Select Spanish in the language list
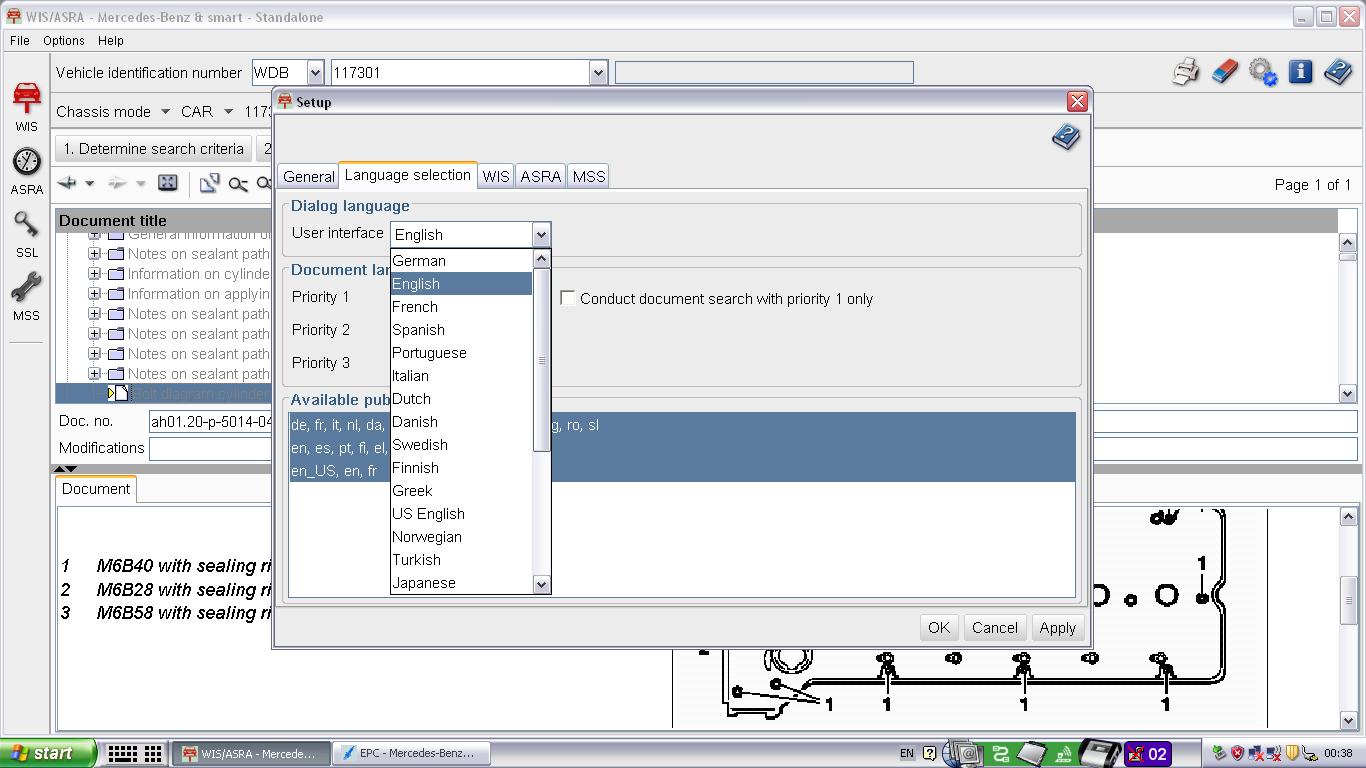Screen dimensions: 1366x768 [x=461, y=329]
